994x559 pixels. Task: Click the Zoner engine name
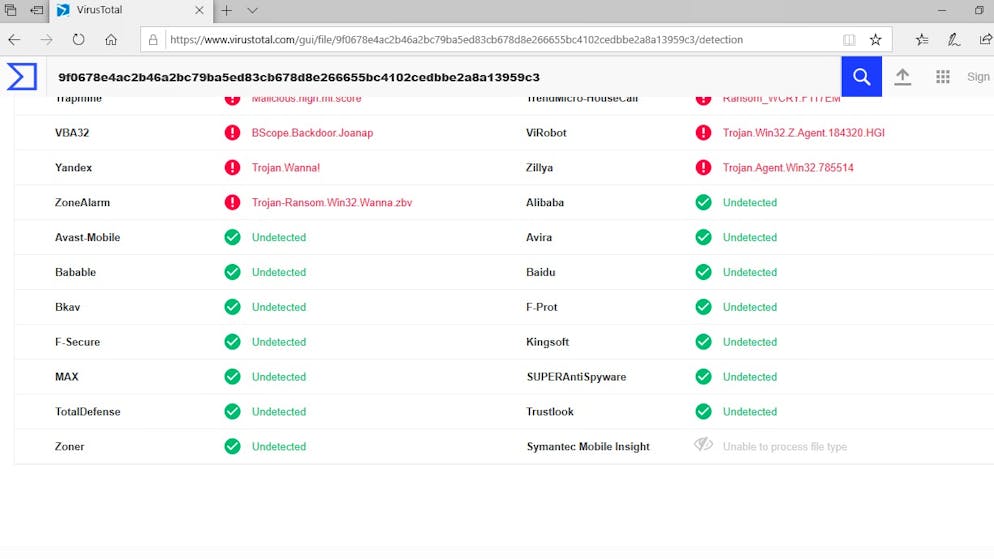(70, 446)
